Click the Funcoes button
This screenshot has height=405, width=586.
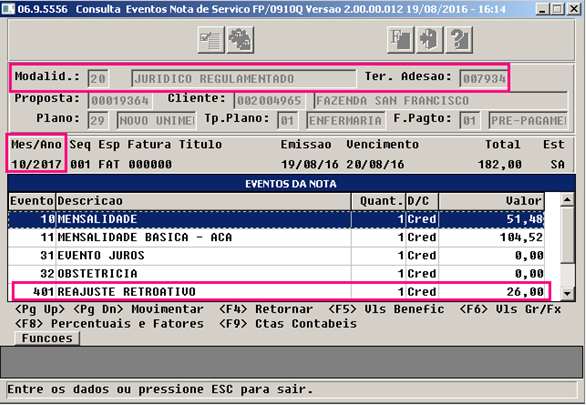point(47,338)
